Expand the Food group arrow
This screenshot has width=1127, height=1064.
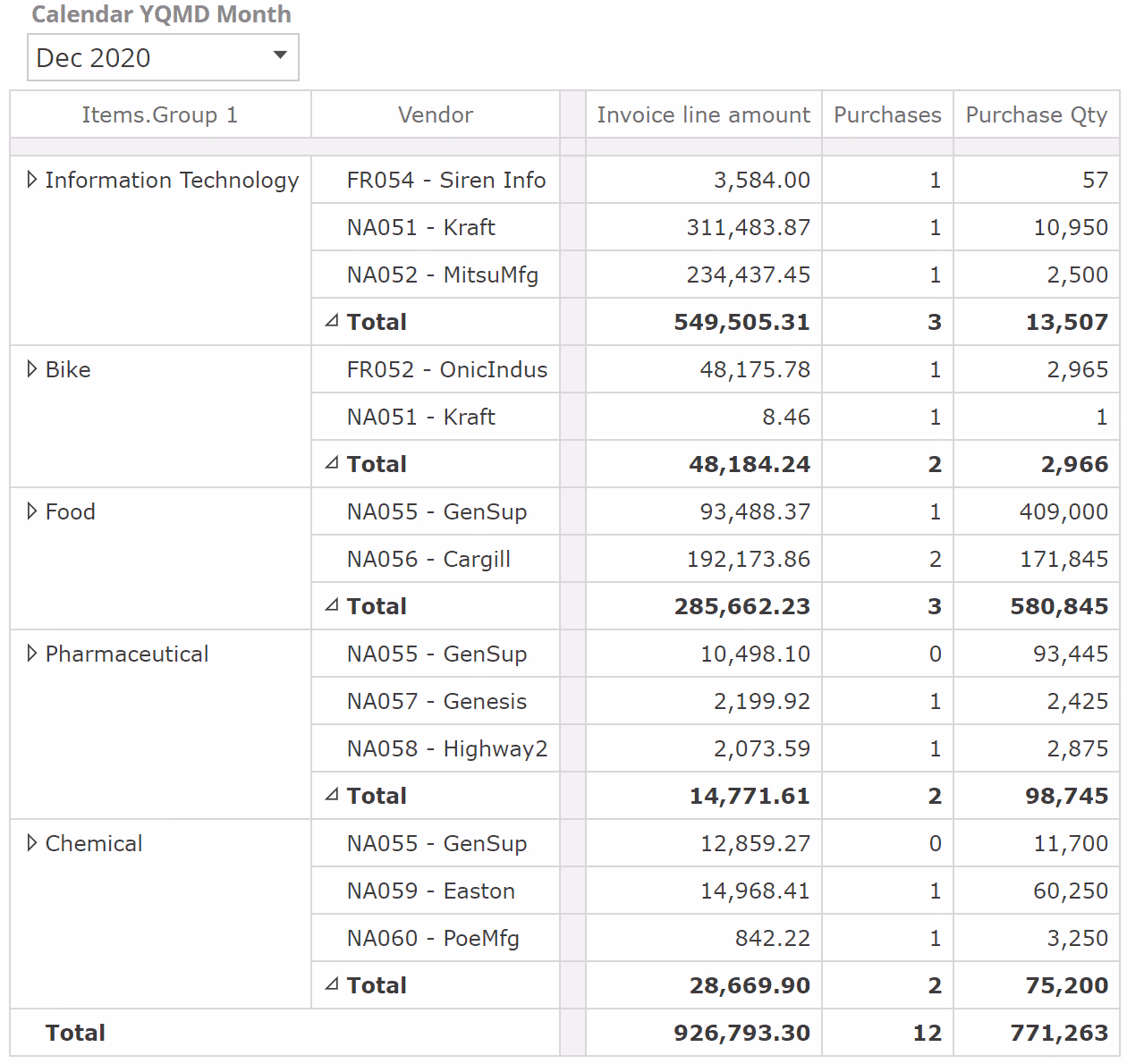pyautogui.click(x=32, y=511)
